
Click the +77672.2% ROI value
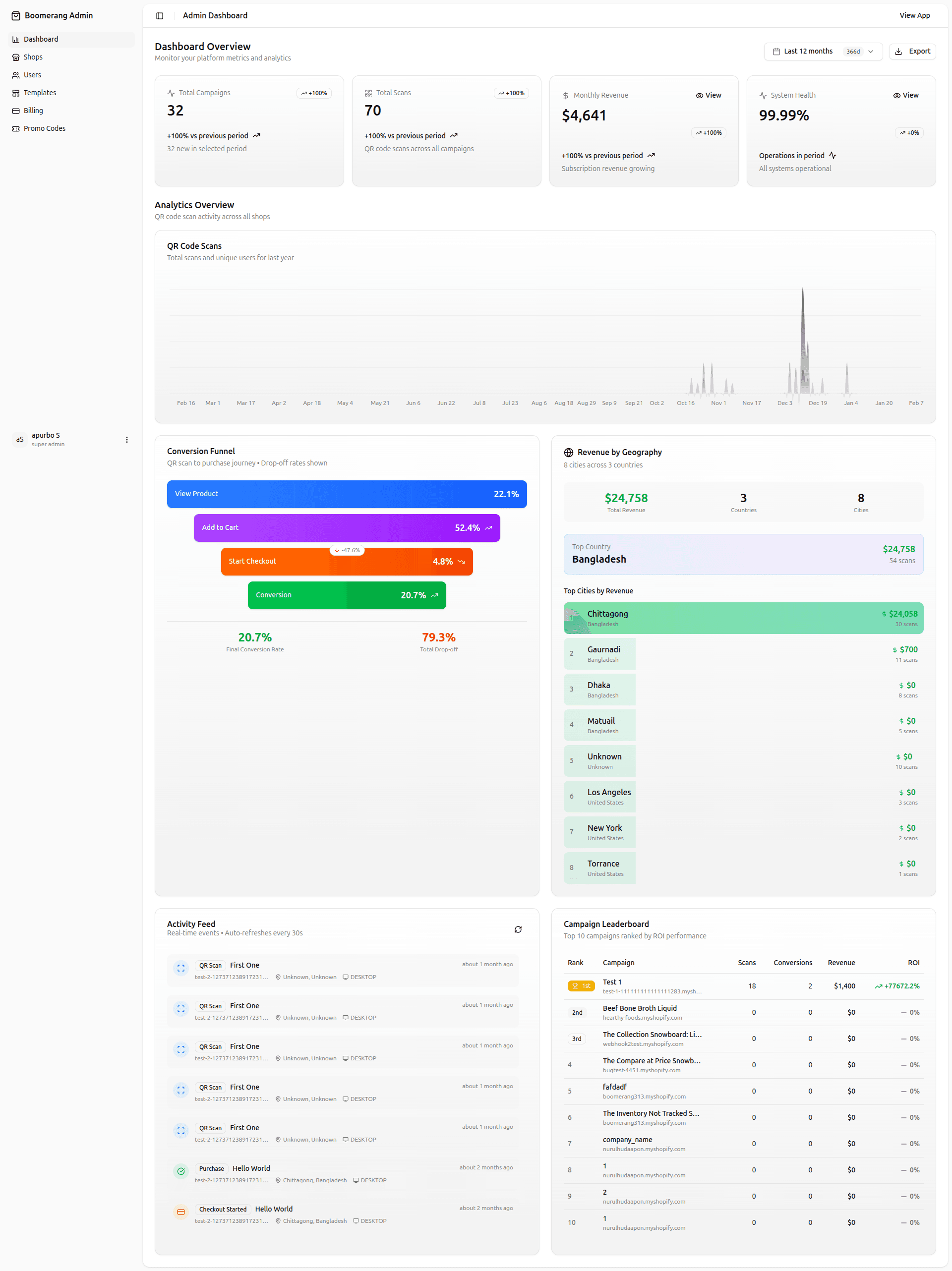coord(897,986)
